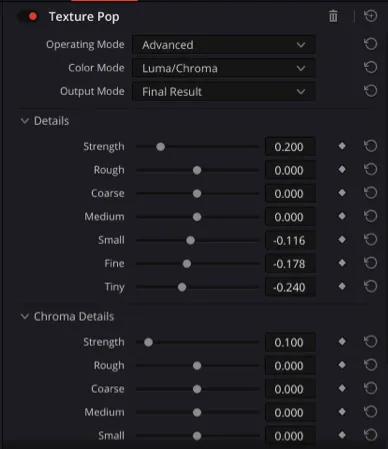Delete the Texture Pop effect with trash icon

[x=333, y=16]
